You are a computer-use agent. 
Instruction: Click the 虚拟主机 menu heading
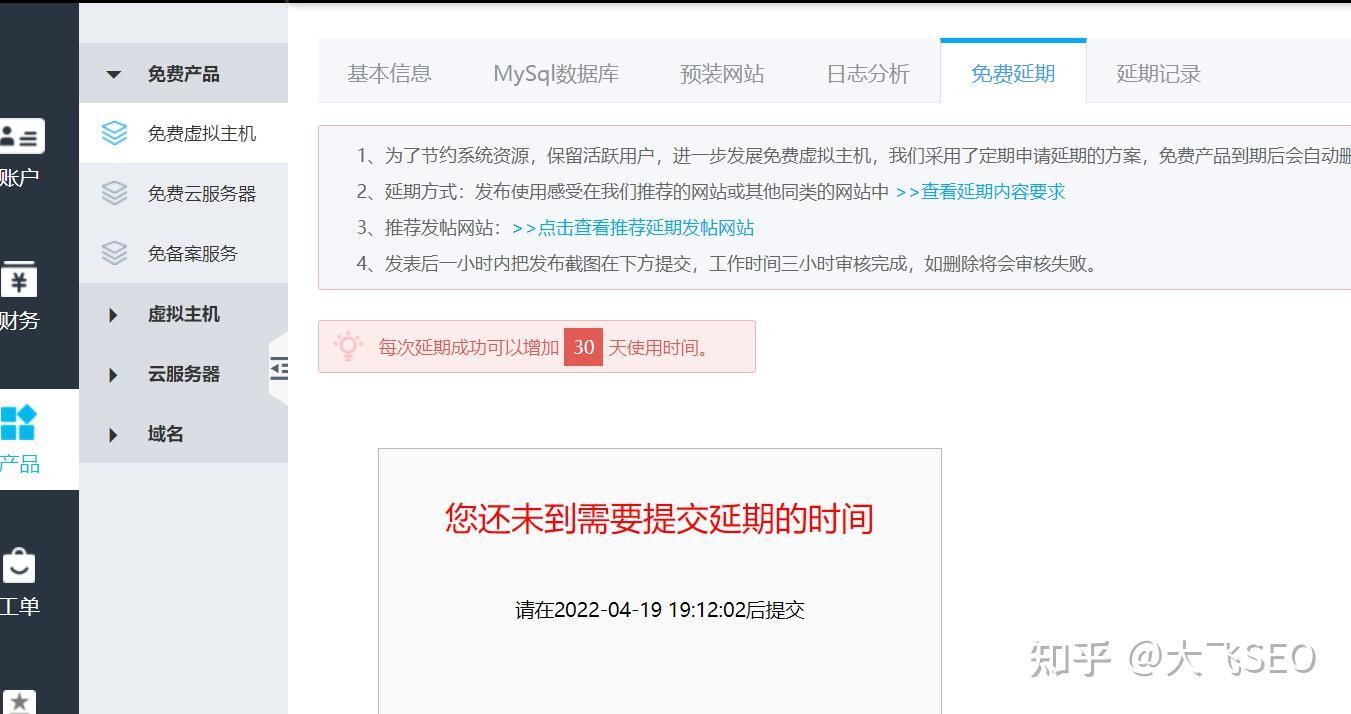click(x=184, y=314)
